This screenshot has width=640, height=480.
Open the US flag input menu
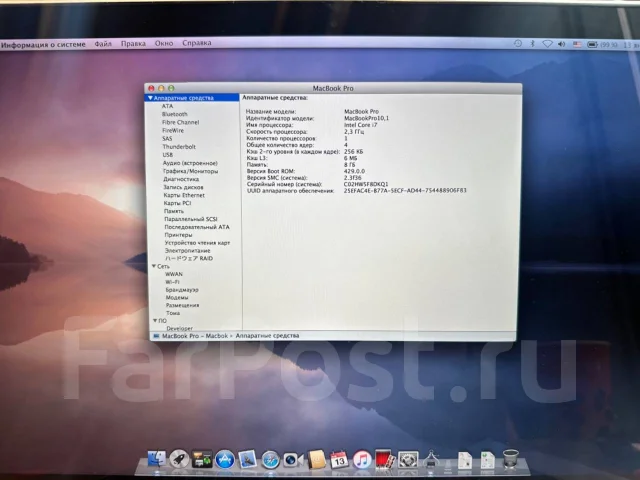click(577, 44)
